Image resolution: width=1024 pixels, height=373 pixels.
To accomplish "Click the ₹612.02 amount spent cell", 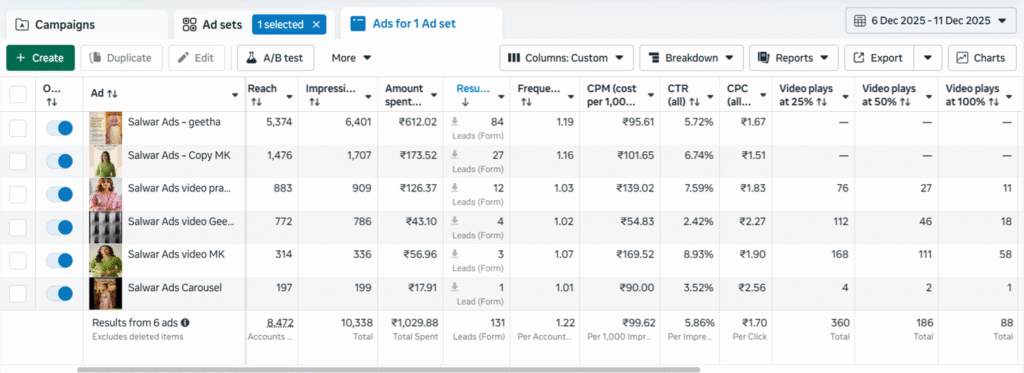I will pos(419,121).
